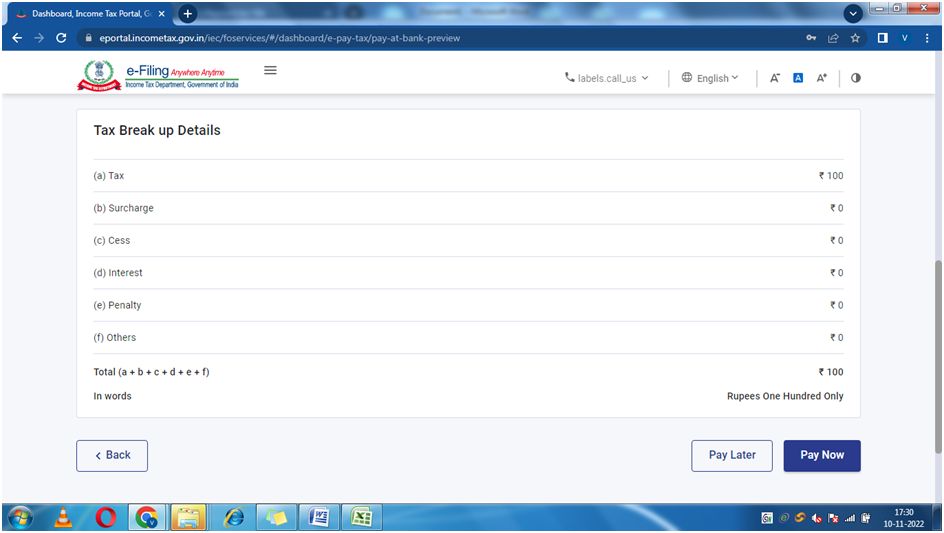This screenshot has width=944, height=533.
Task: Decrease the page font size
Action: 775,78
